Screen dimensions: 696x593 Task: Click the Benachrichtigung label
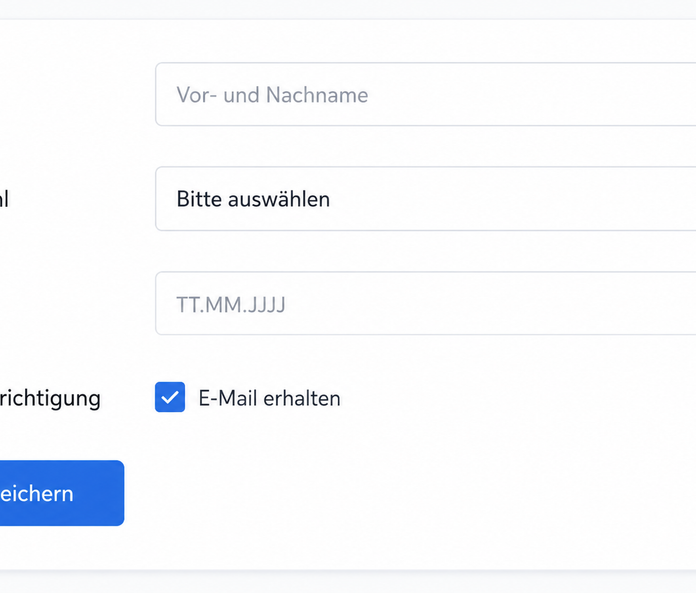50,399
